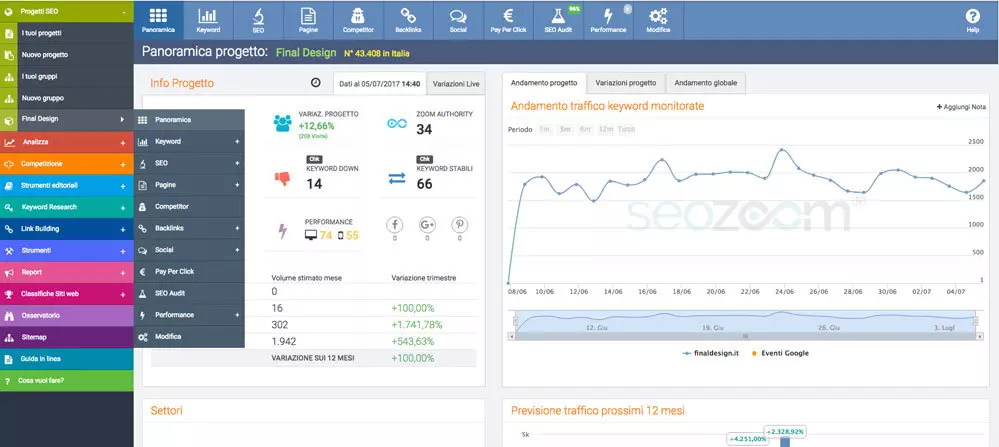Open the Dati al 05/07/2017 tab
Screen dimensions: 999x447
click(x=379, y=83)
